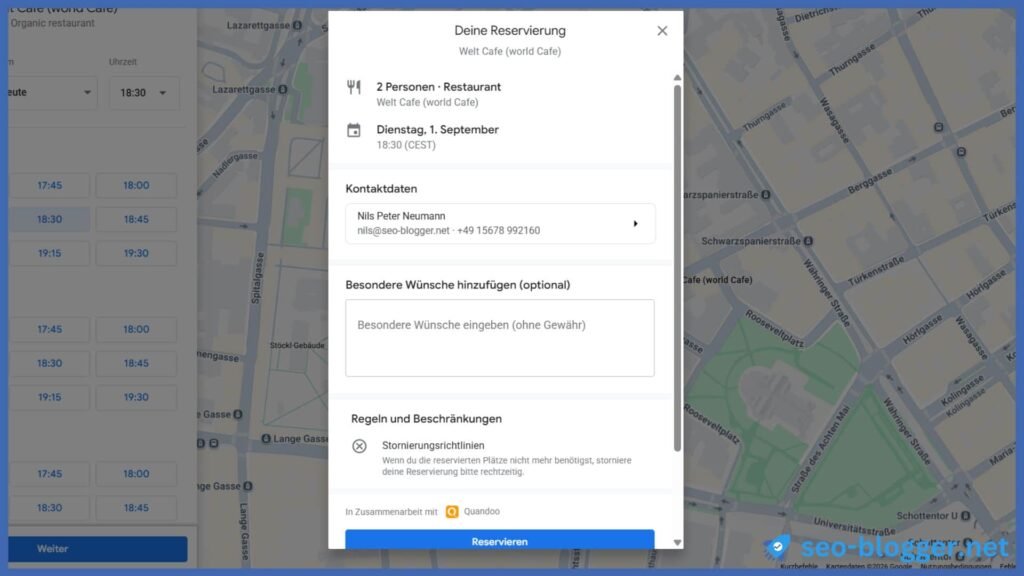Expand contact details for Nils Peter Neumann
The image size is (1024, 576).
[500, 223]
